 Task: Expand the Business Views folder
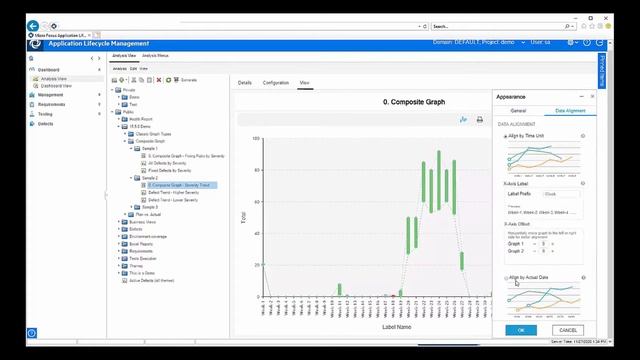point(119,222)
